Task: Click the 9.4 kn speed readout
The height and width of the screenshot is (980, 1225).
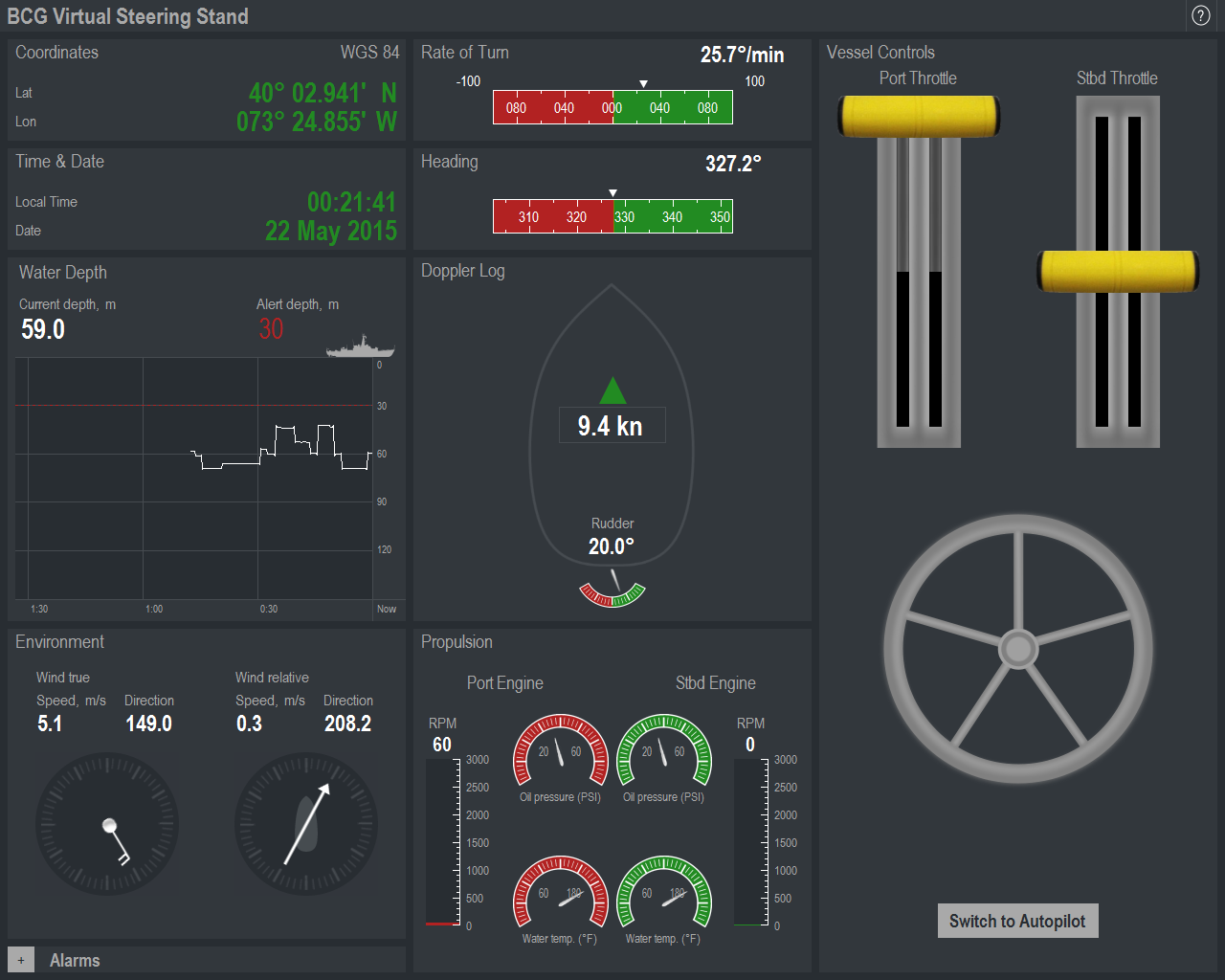Action: [x=612, y=424]
